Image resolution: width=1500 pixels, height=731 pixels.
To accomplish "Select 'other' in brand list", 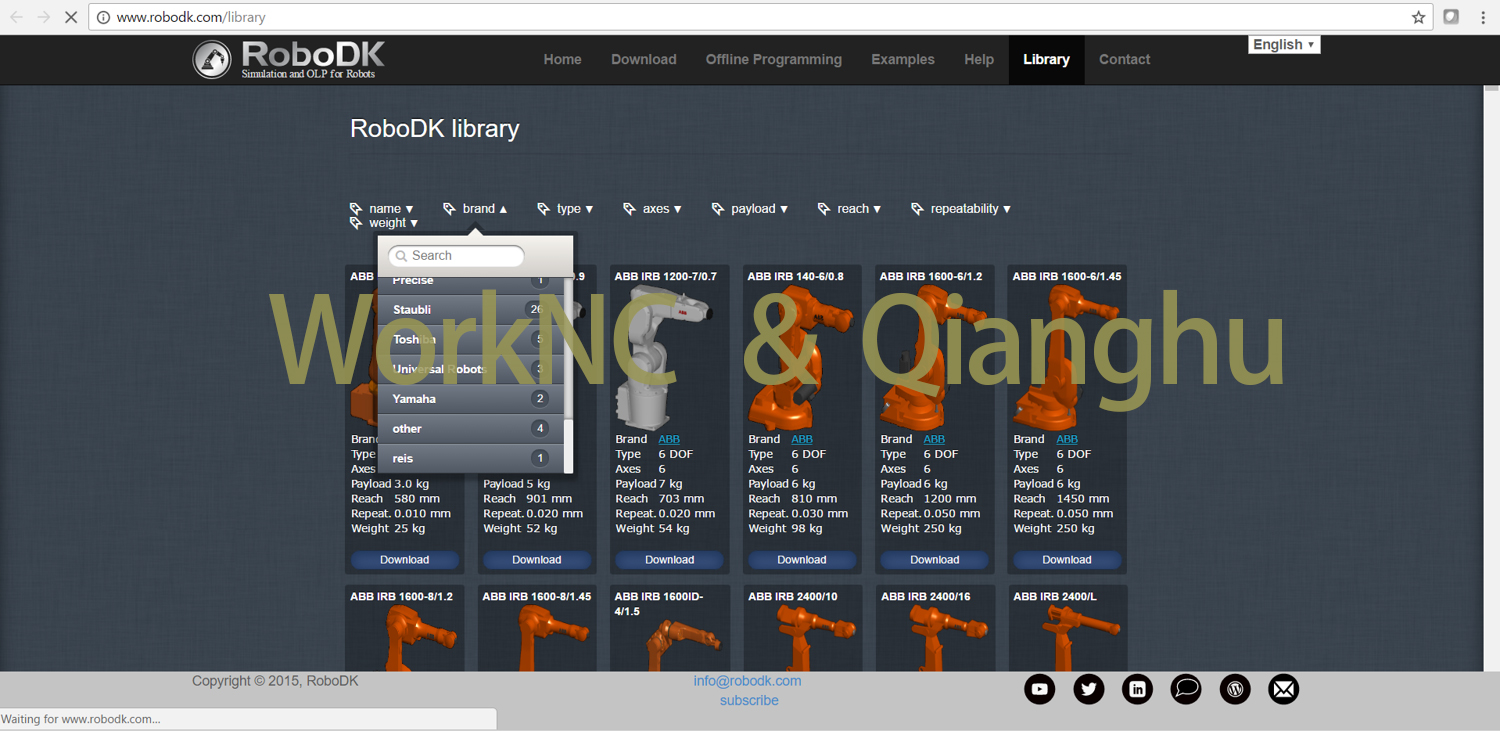I will pyautogui.click(x=470, y=429).
